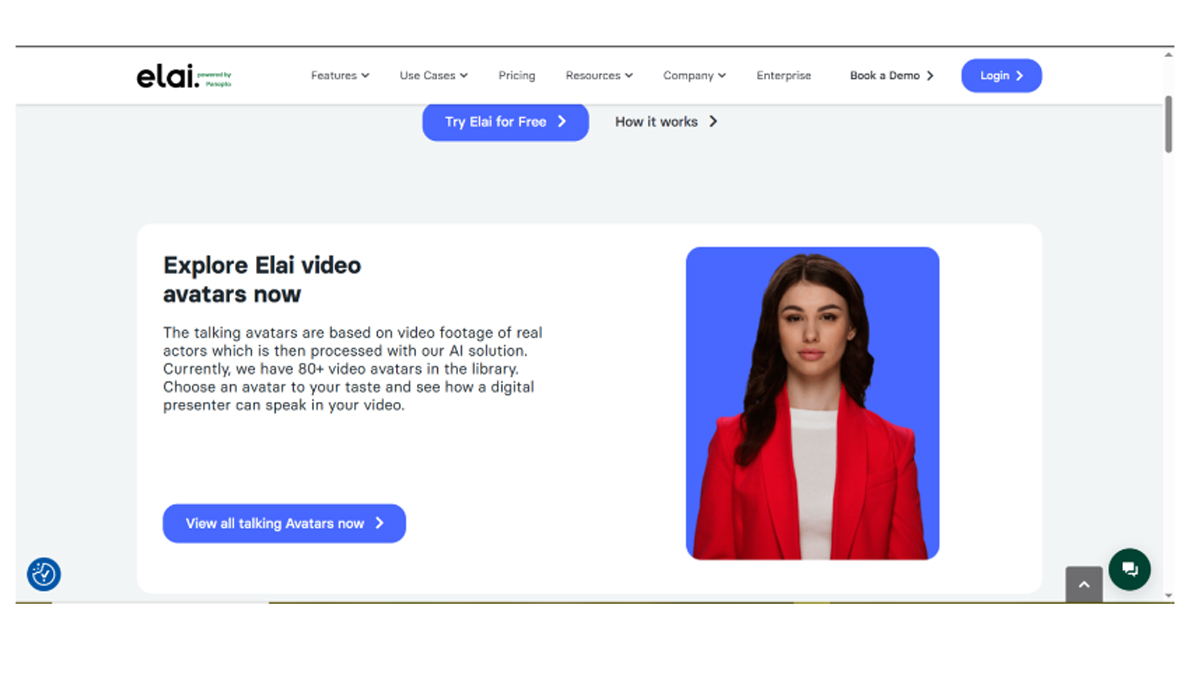The height and width of the screenshot is (675, 1200).
Task: Click View all talking Avatars now
Action: pos(284,523)
